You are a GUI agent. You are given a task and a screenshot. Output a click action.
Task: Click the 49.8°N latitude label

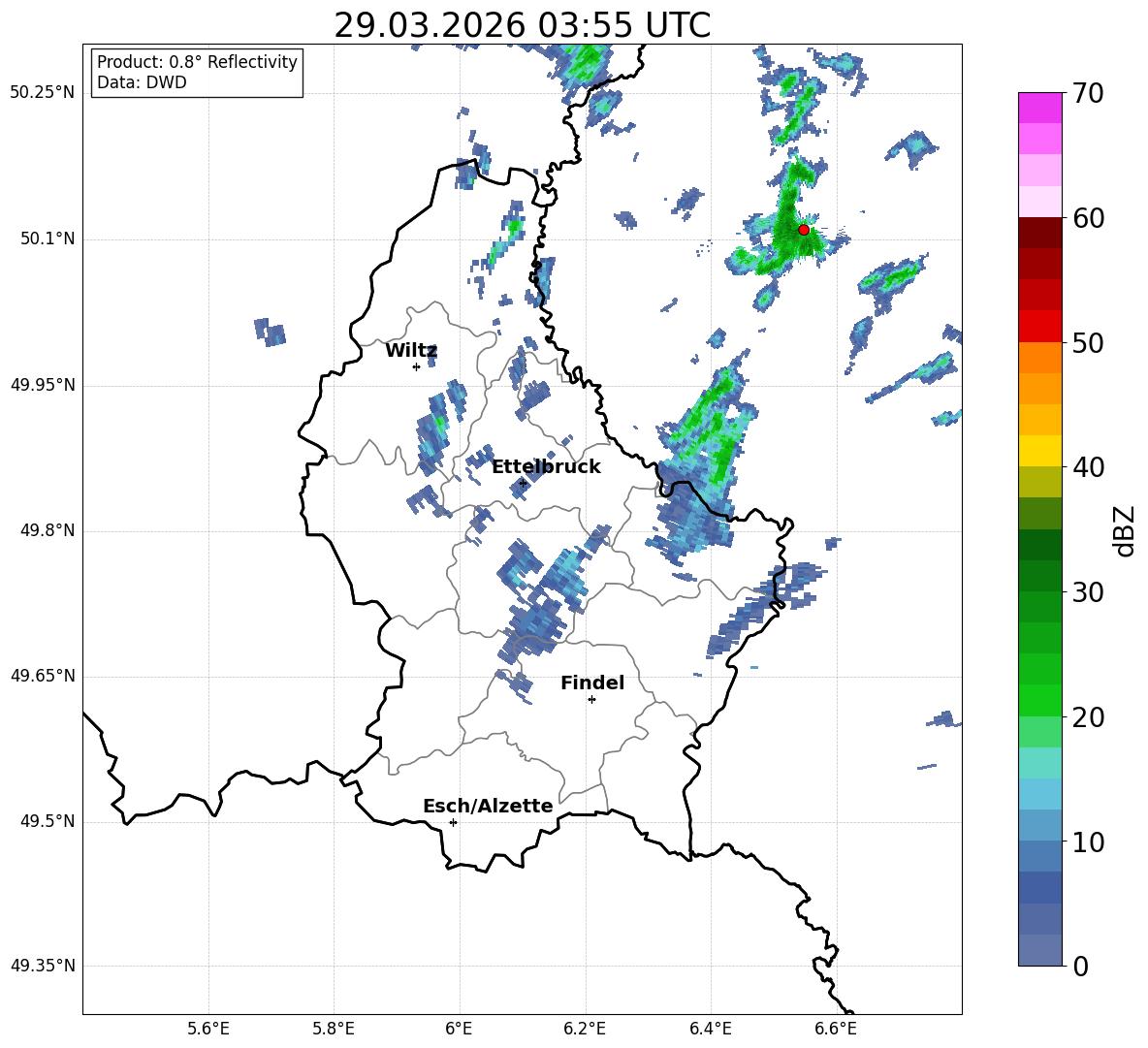pos(48,530)
